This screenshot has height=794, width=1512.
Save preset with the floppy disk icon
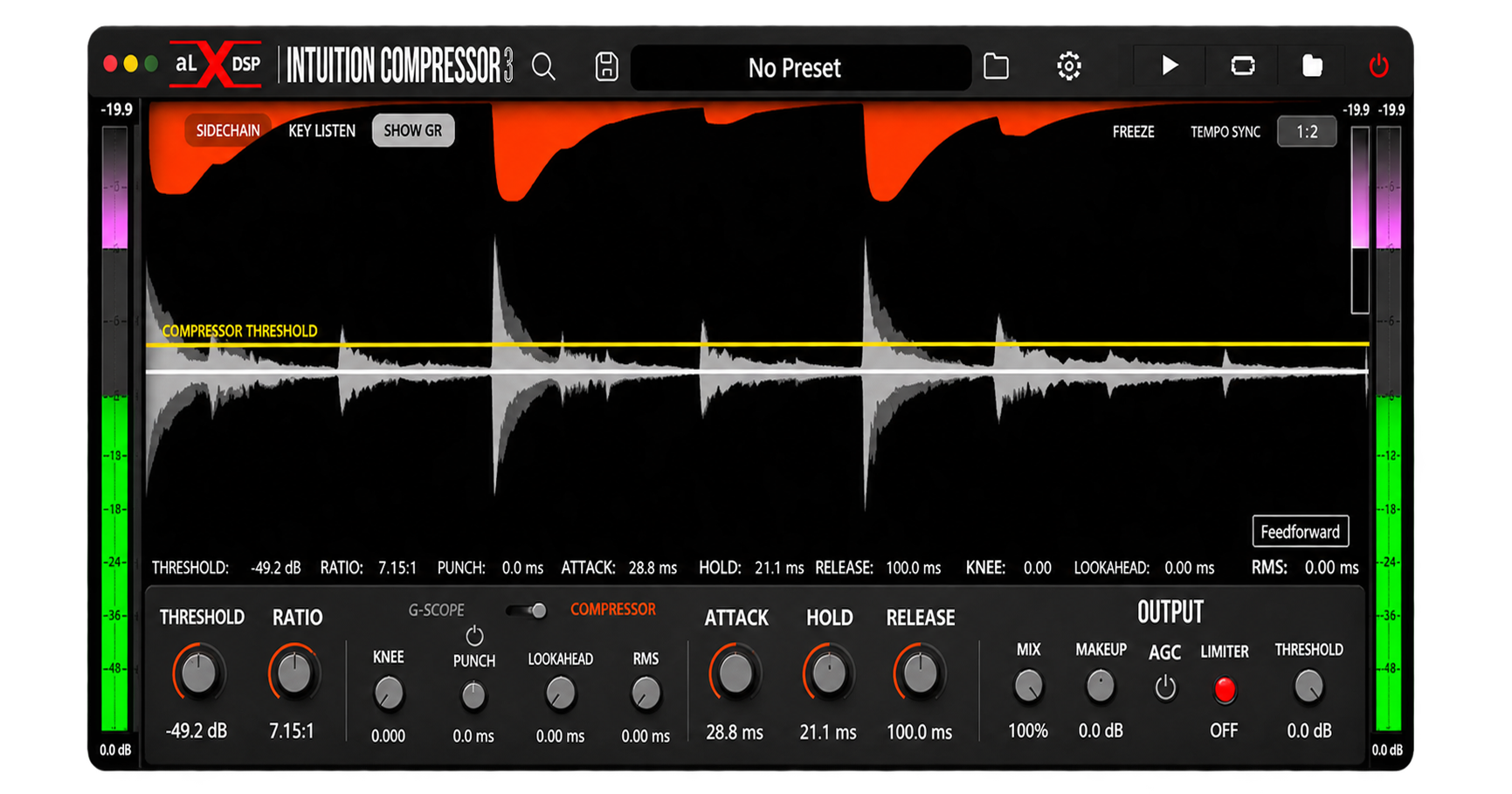[606, 66]
